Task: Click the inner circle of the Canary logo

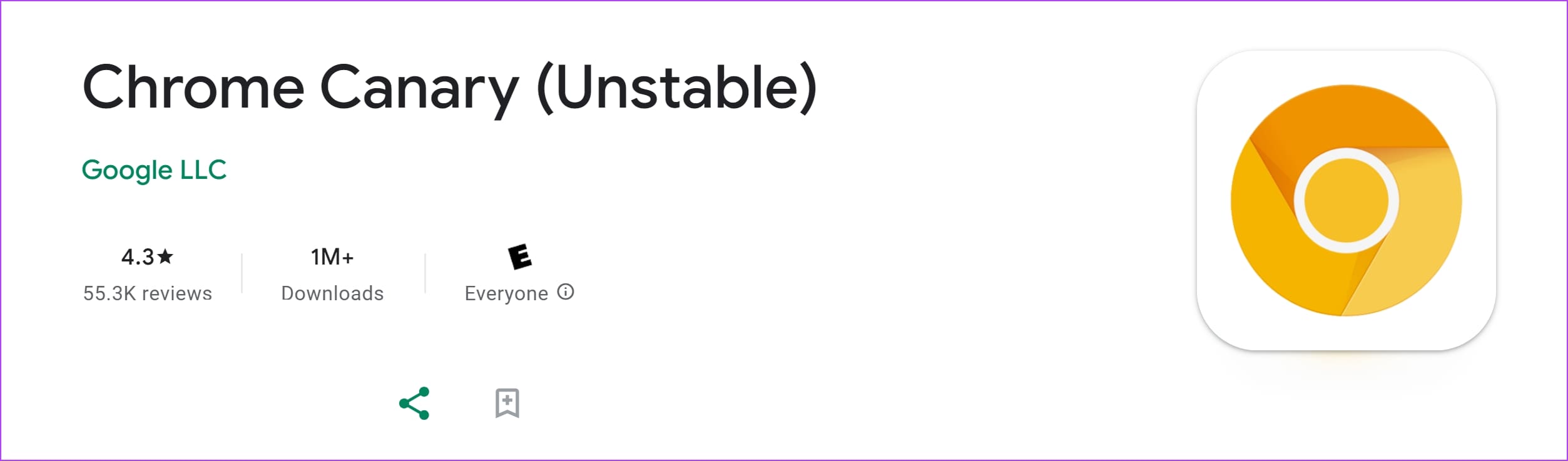Action: coord(1346,200)
